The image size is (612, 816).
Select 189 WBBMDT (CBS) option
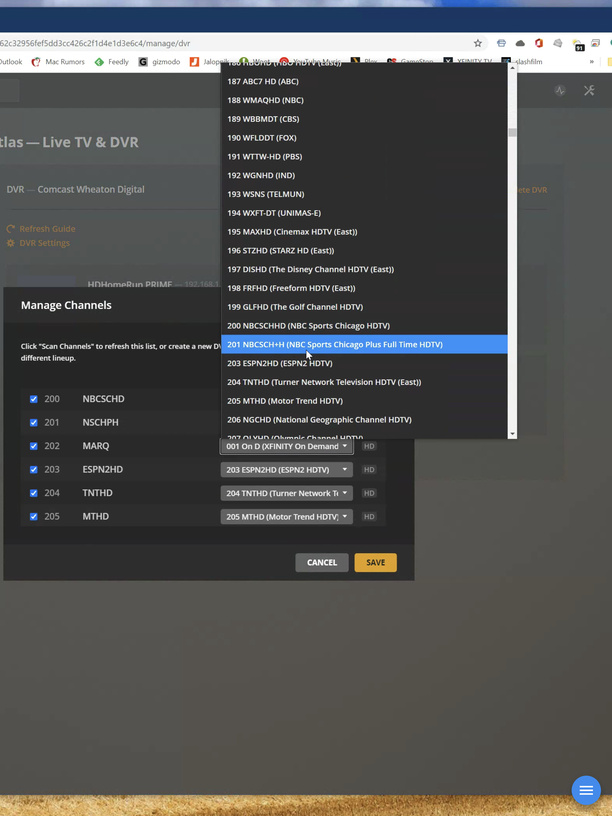point(364,119)
